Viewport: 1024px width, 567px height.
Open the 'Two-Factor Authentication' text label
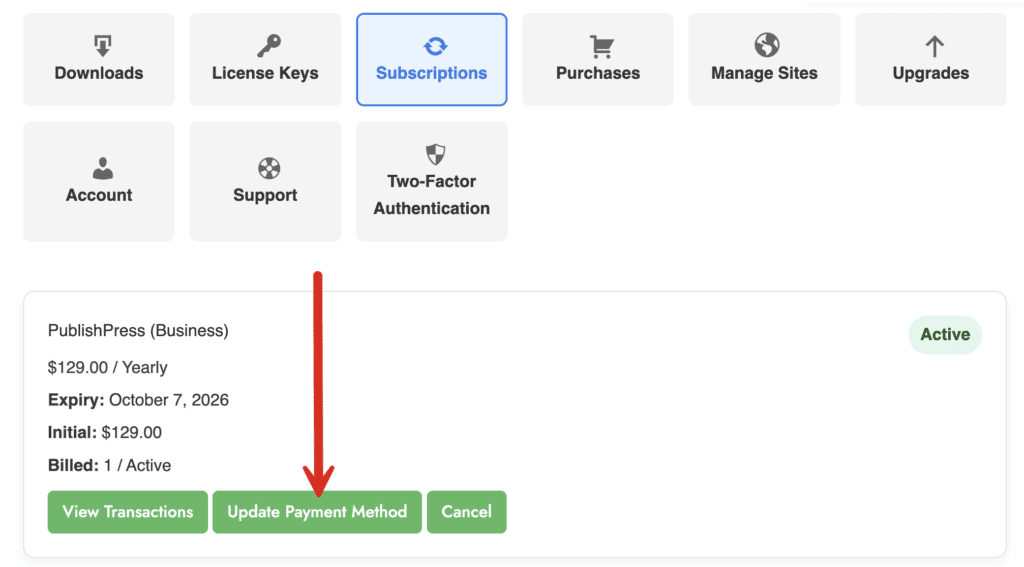click(x=432, y=195)
